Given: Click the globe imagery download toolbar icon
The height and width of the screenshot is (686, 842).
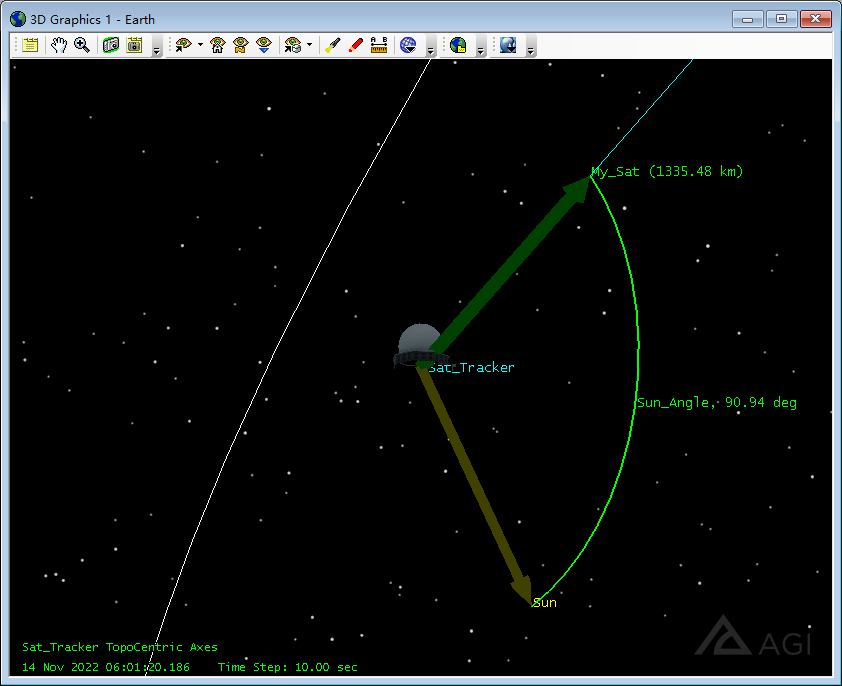Looking at the screenshot, I should pyautogui.click(x=508, y=45).
